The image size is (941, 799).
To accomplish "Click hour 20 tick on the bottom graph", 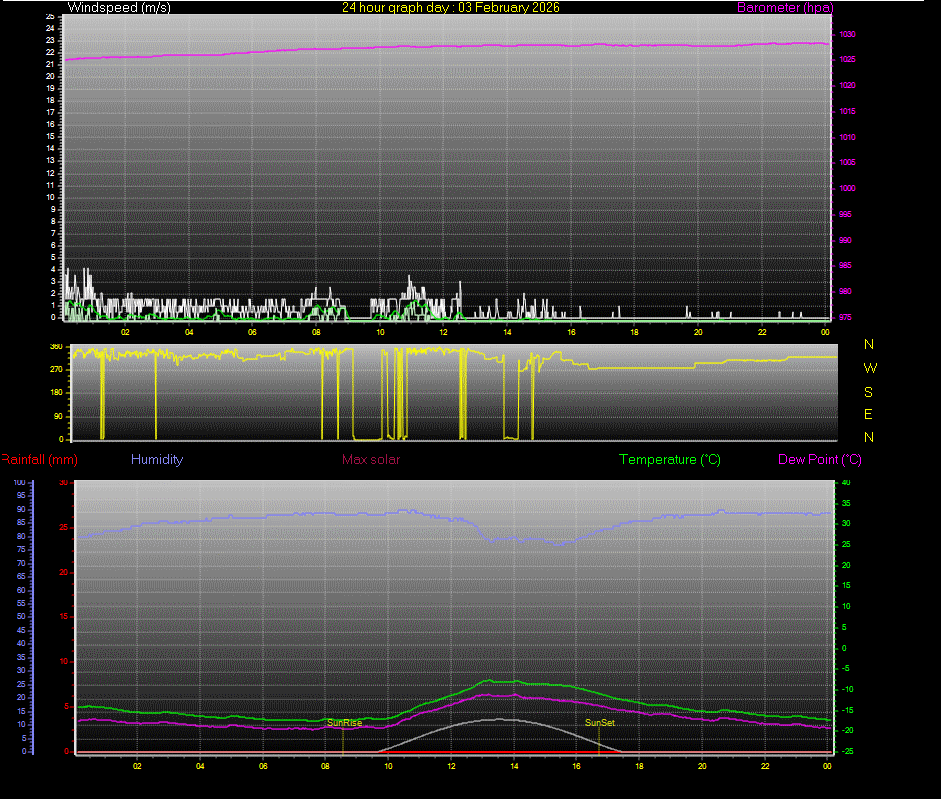I will pos(702,766).
